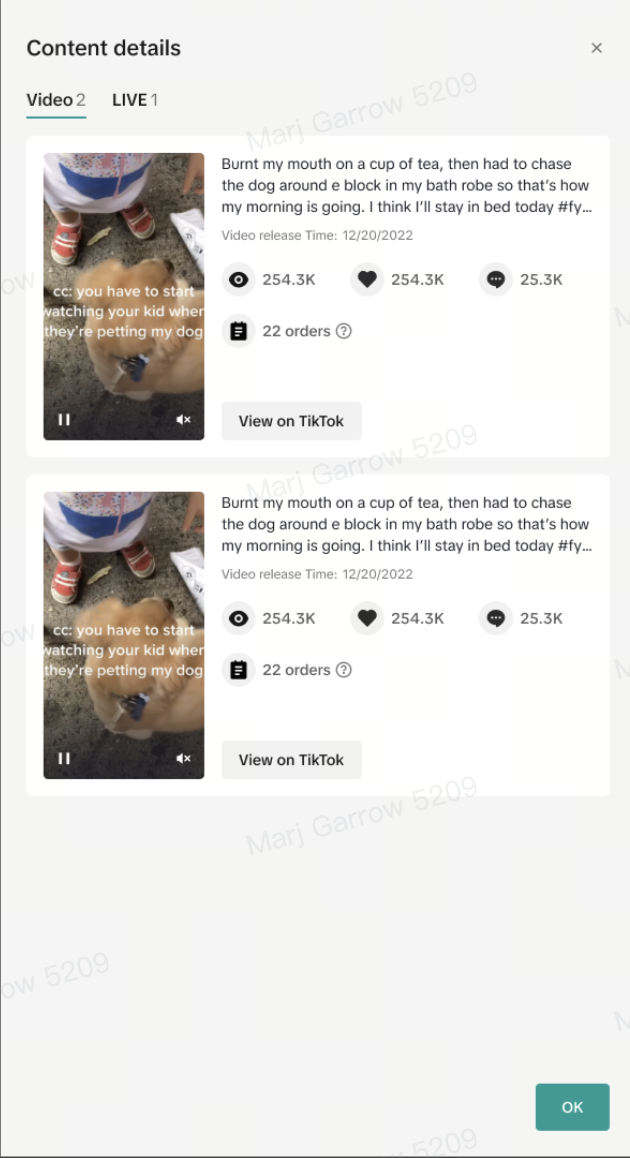Click the likes heart icon in first video card
Image resolution: width=630 pixels, height=1158 pixels.
click(x=367, y=280)
